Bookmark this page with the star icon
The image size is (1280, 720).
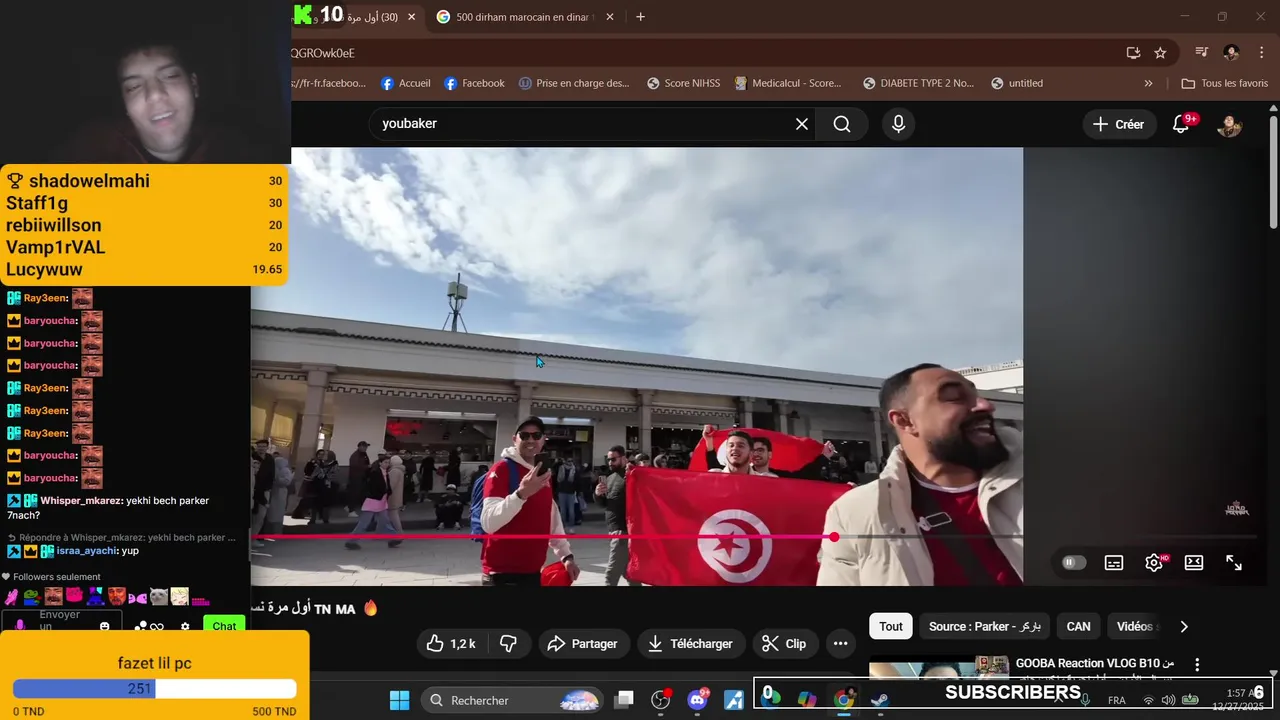click(1160, 53)
